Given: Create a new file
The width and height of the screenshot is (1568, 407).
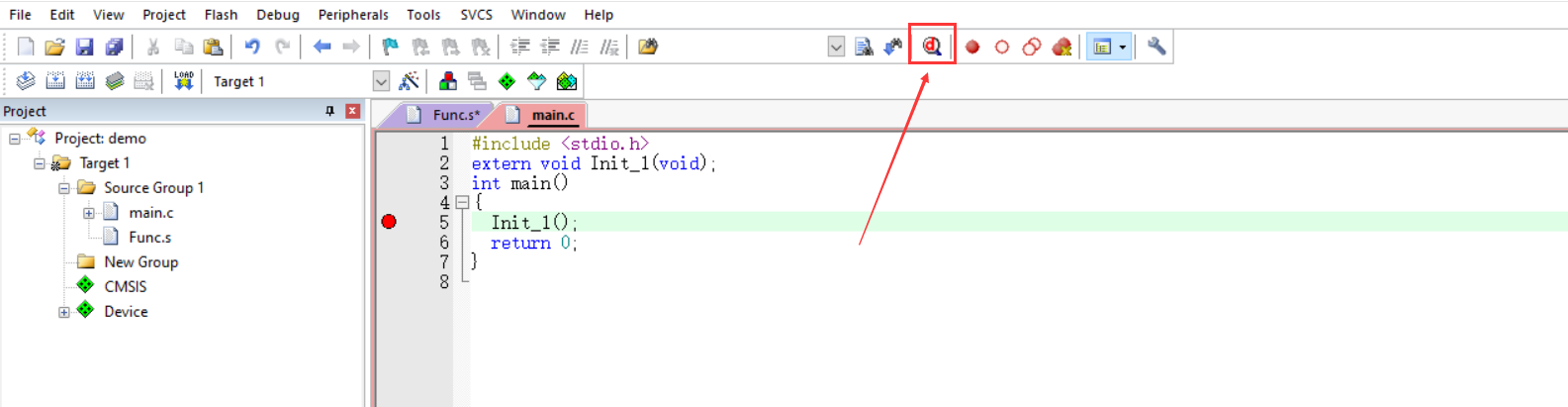Looking at the screenshot, I should tap(26, 47).
